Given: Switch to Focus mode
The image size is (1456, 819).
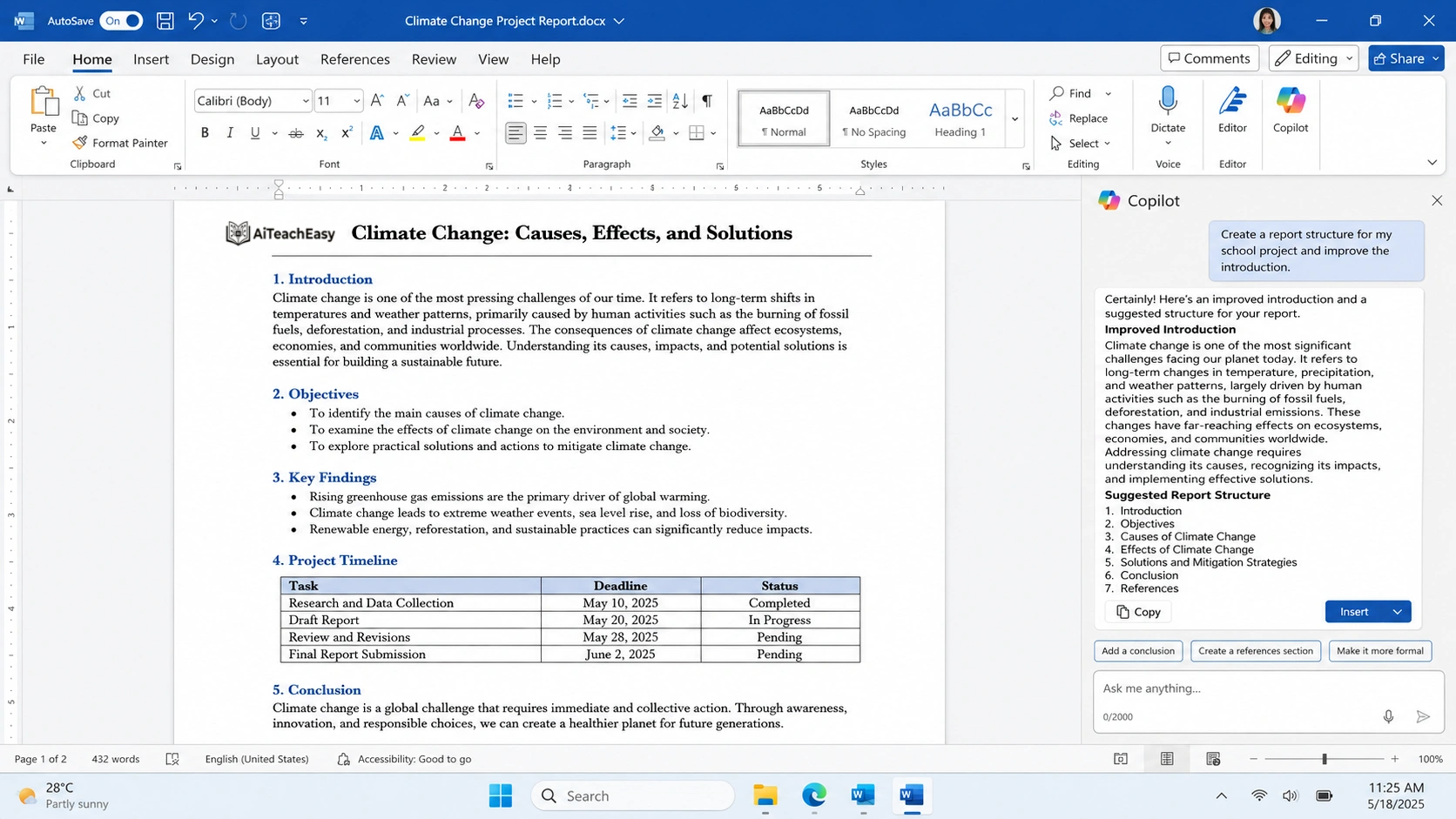Looking at the screenshot, I should click(1121, 759).
